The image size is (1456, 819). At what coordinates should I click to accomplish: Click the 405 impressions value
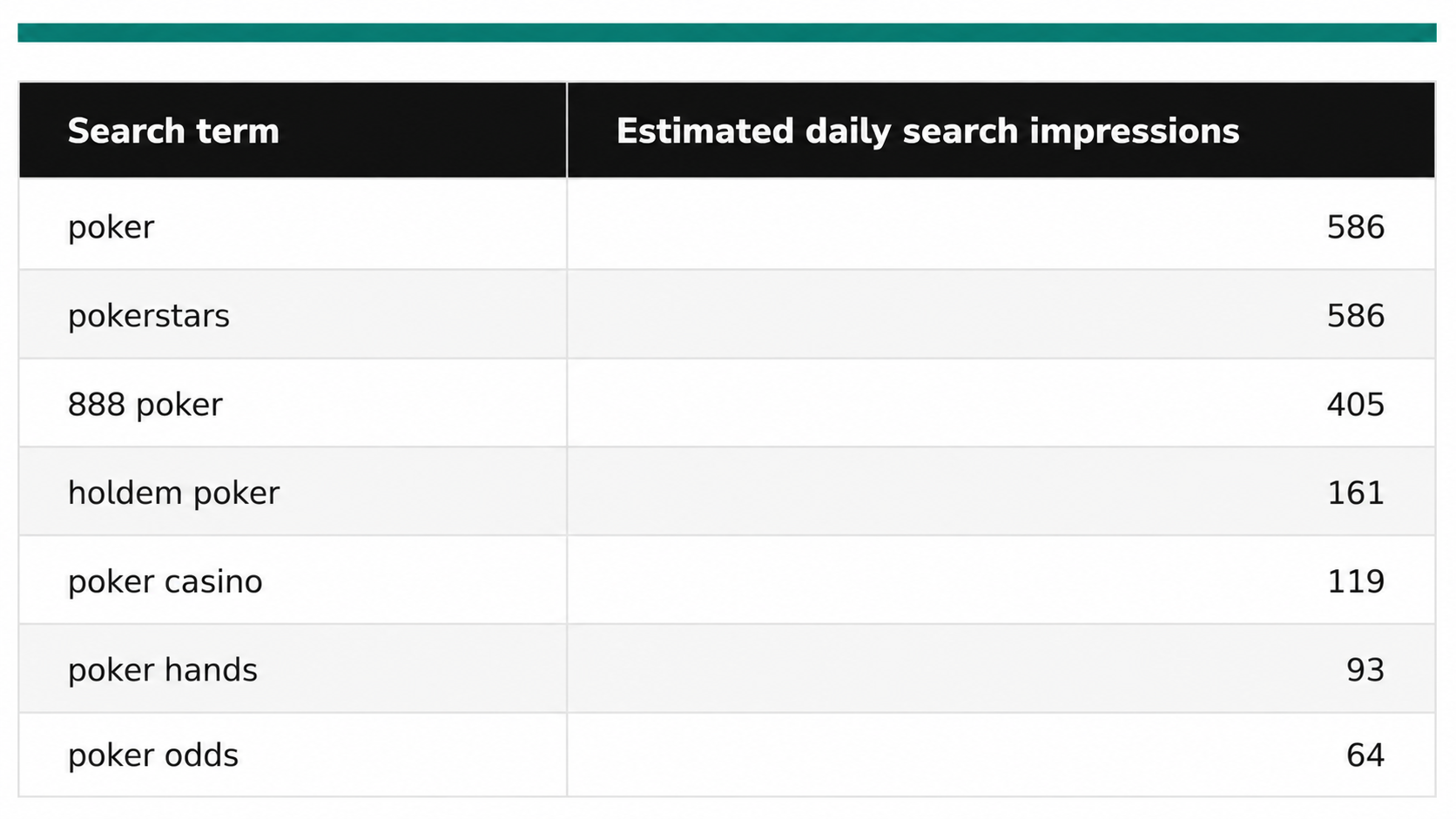1355,405
